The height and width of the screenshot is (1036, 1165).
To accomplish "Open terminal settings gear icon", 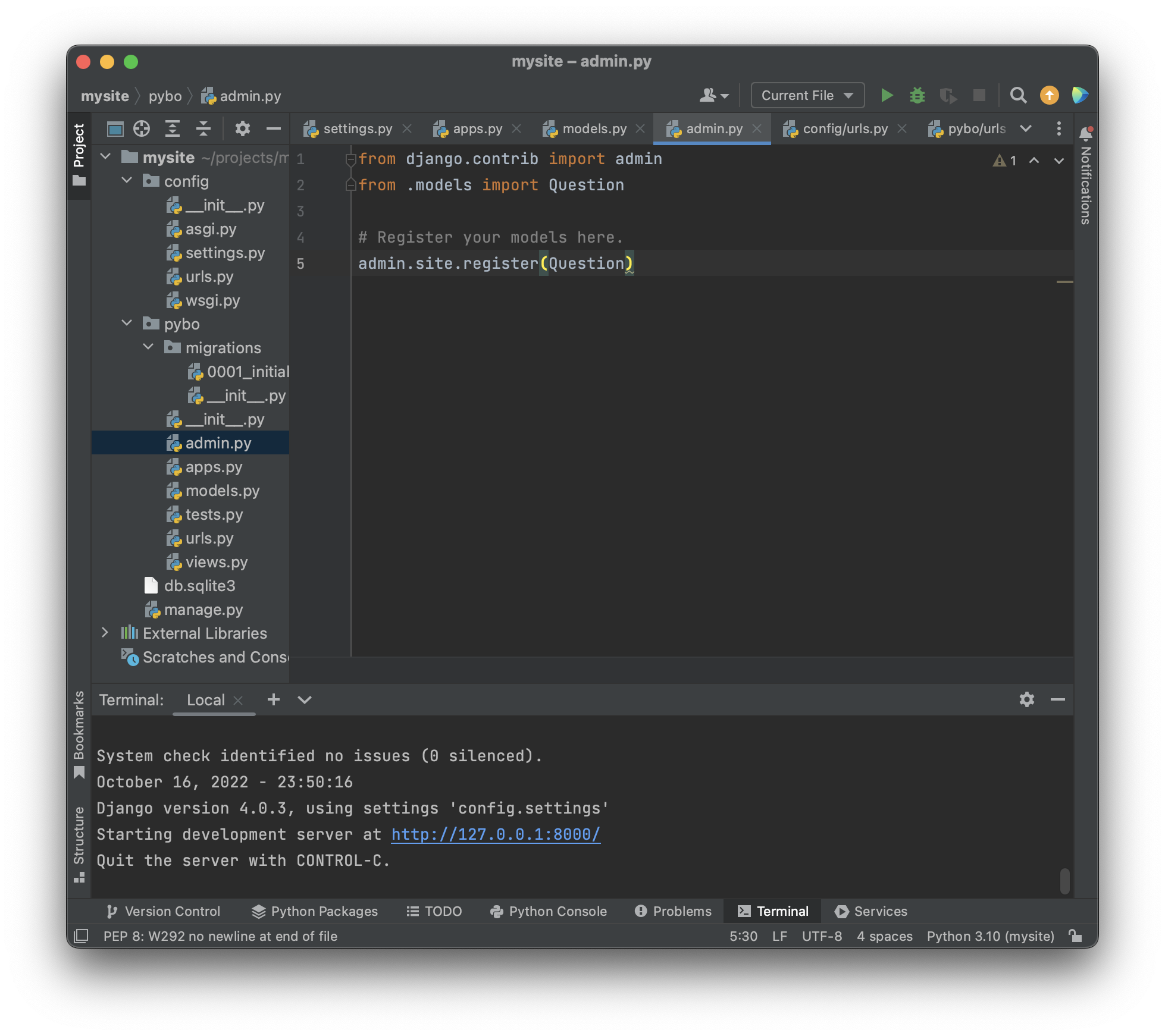I will pos(1026,699).
